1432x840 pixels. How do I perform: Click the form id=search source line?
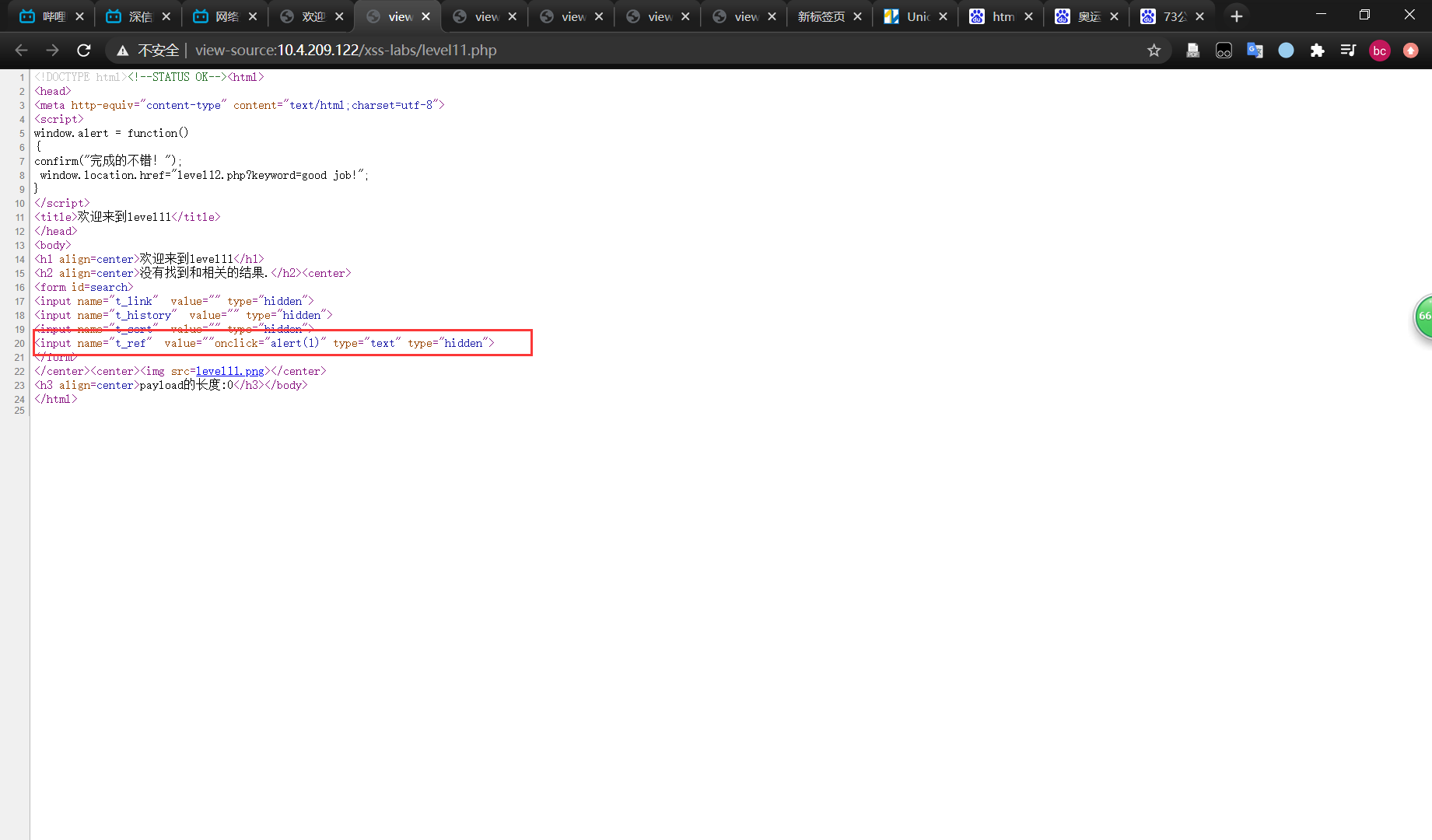(84, 287)
